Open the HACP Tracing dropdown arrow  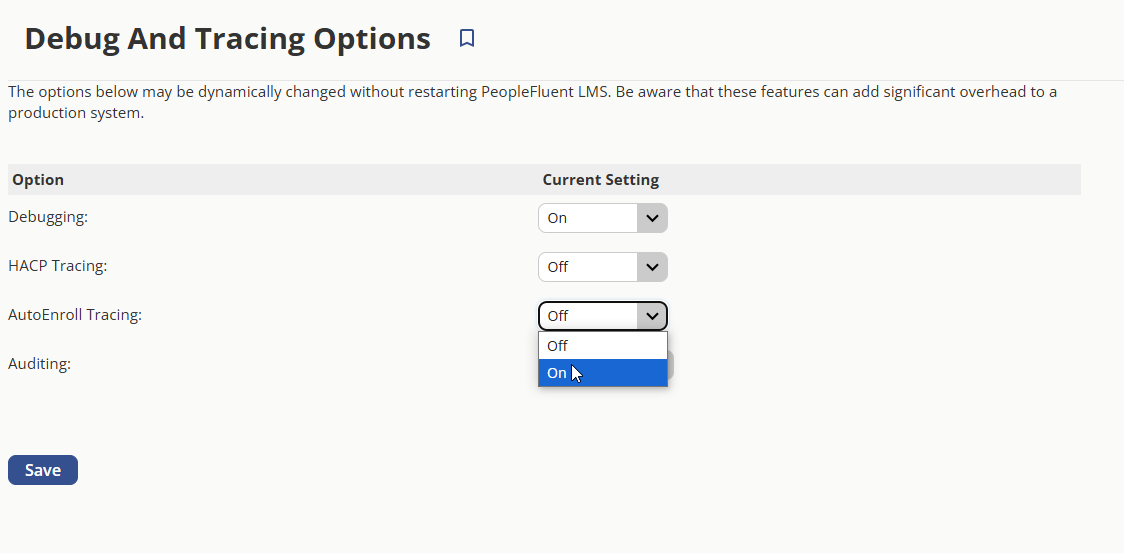click(x=652, y=267)
